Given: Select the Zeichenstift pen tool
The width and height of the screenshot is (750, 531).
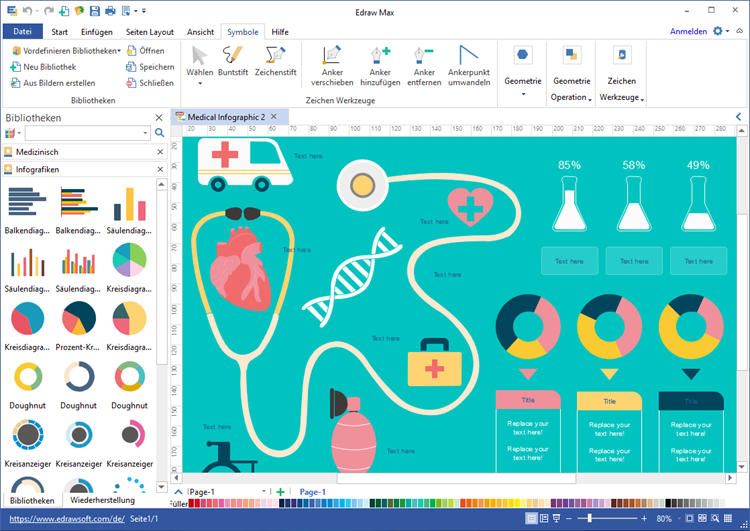Looking at the screenshot, I should coord(276,61).
